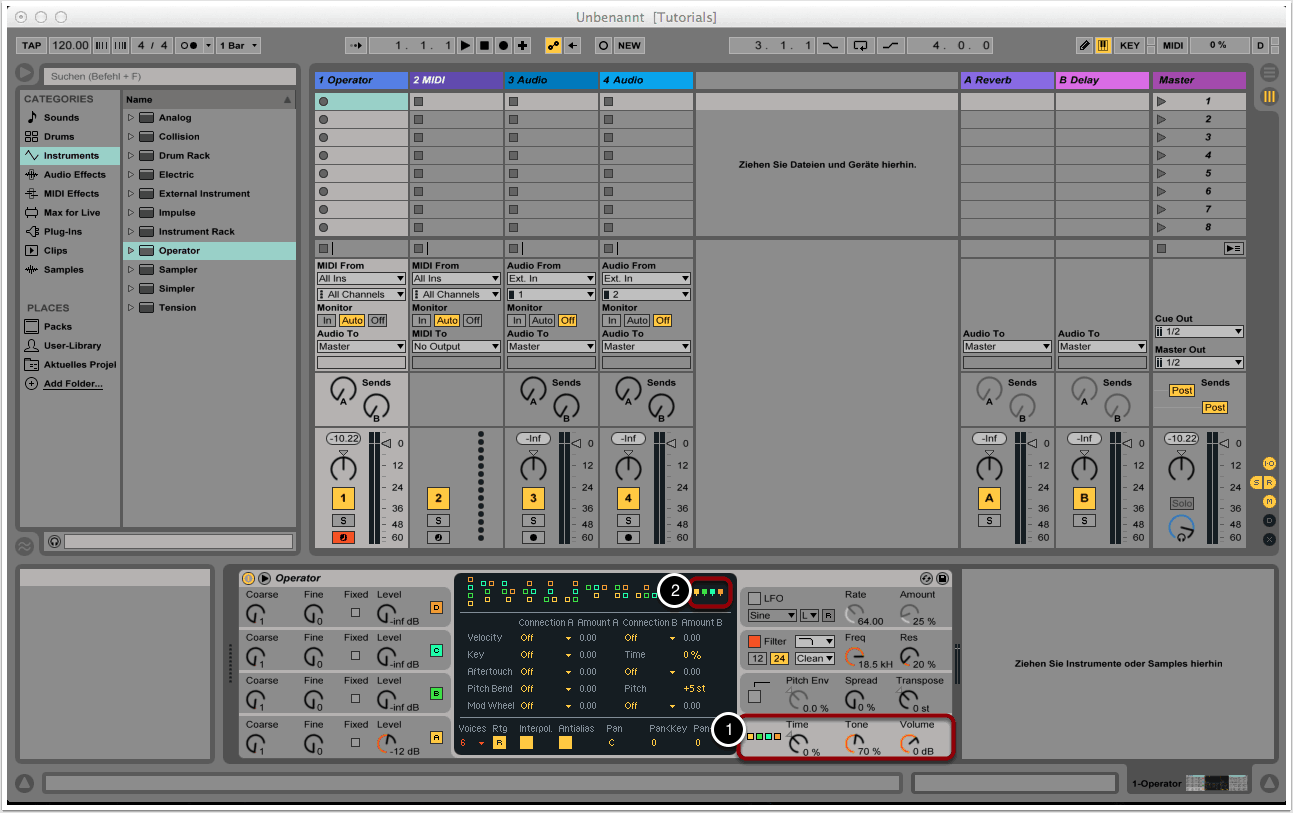
Task: Click the Operator device activator power icon
Action: tap(248, 578)
